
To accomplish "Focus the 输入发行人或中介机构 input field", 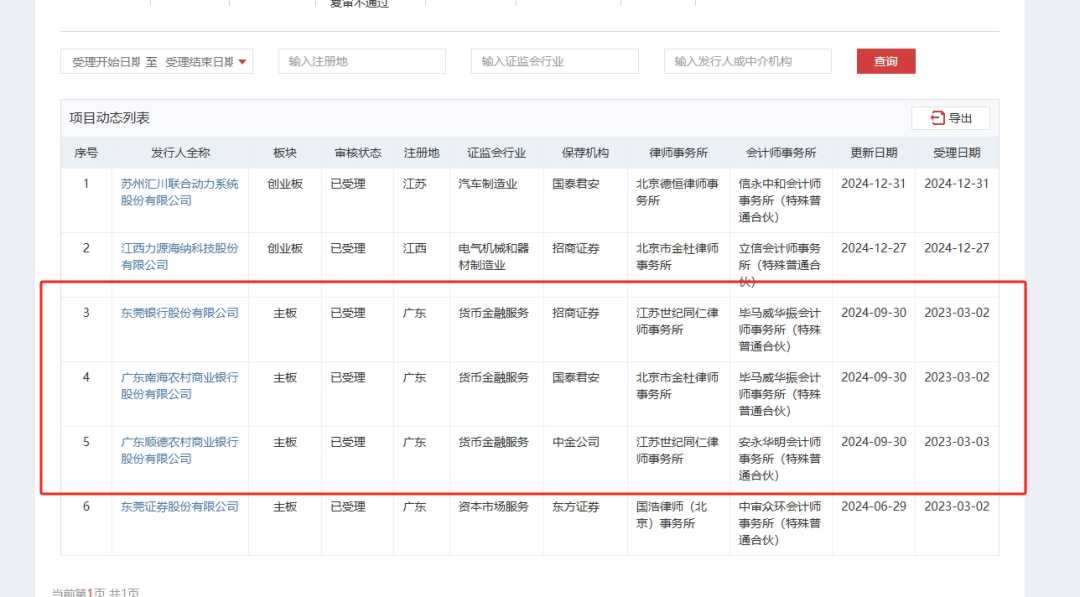I will pyautogui.click(x=748, y=61).
